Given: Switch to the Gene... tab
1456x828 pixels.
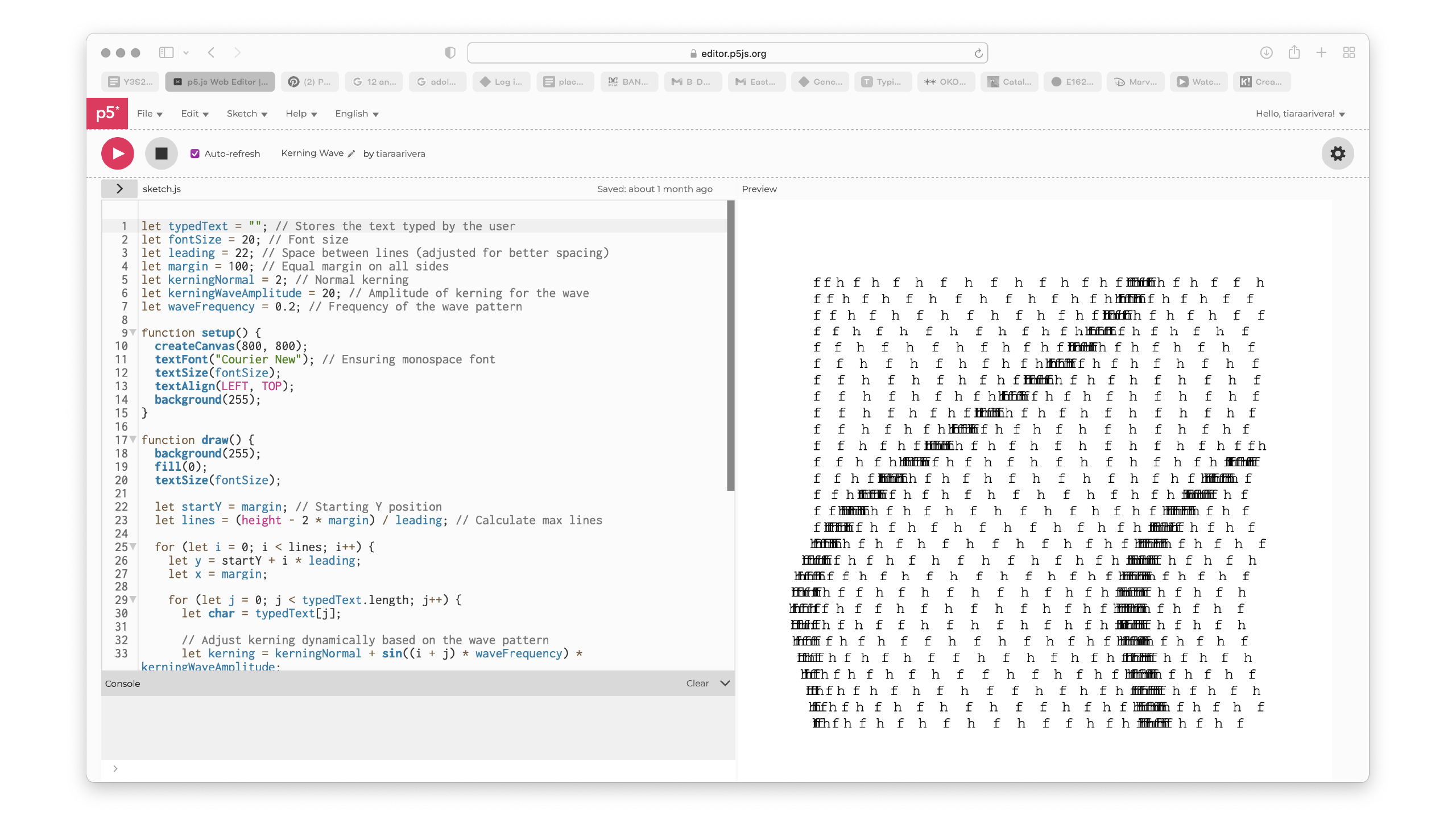Looking at the screenshot, I should coord(821,82).
